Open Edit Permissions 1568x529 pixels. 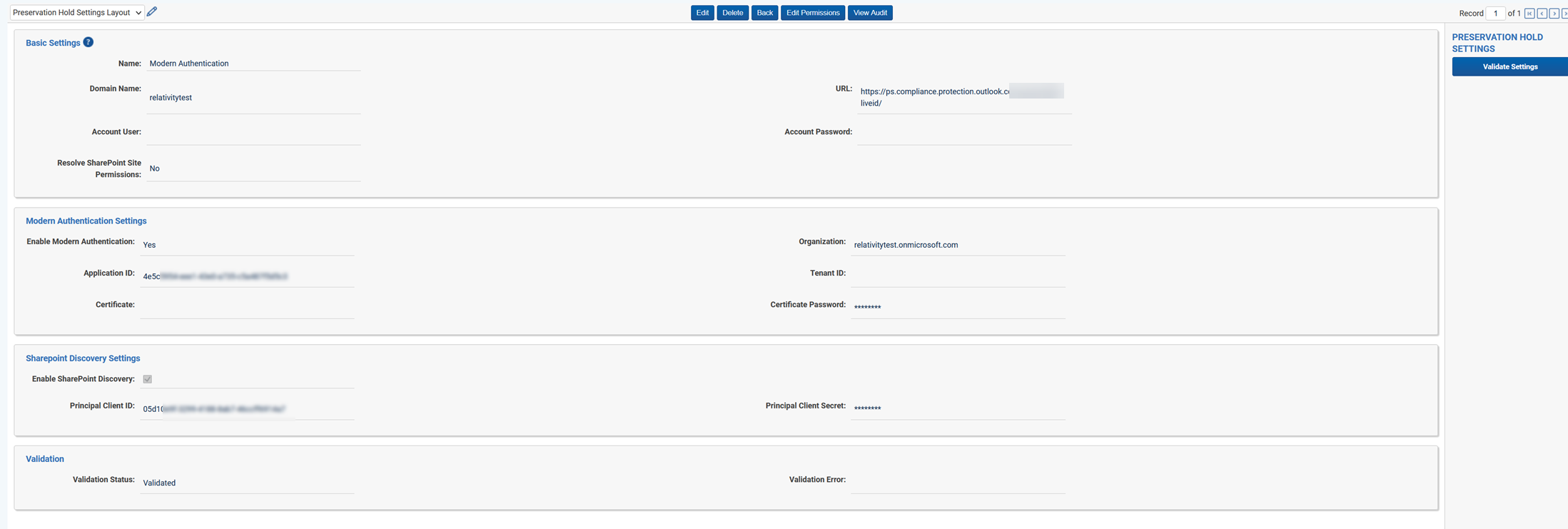click(813, 13)
